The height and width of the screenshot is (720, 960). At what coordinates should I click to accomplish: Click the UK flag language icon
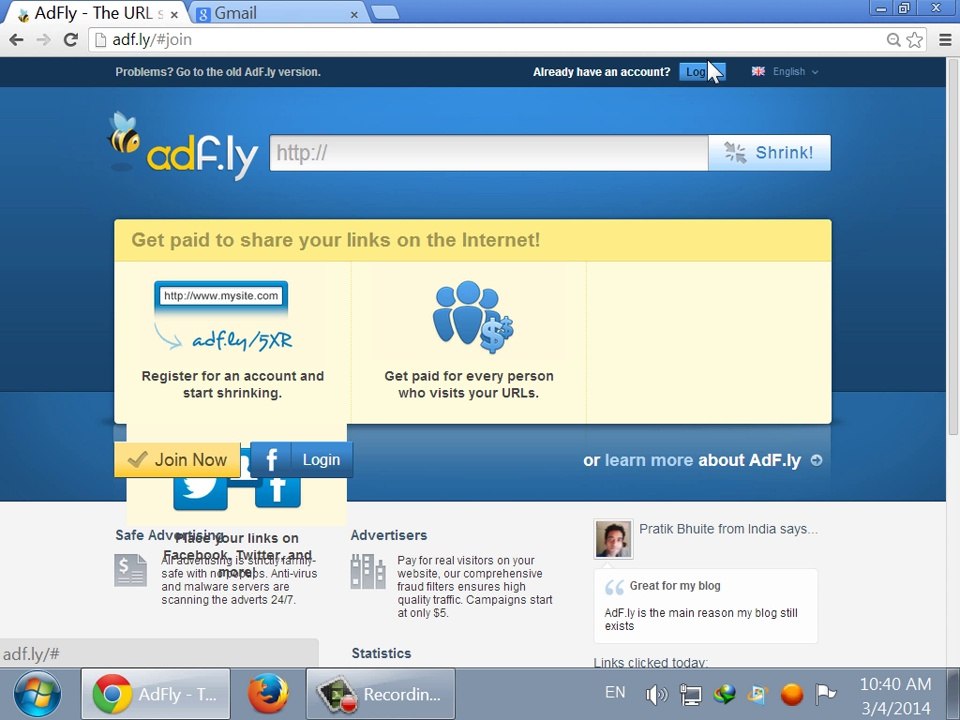coord(758,72)
